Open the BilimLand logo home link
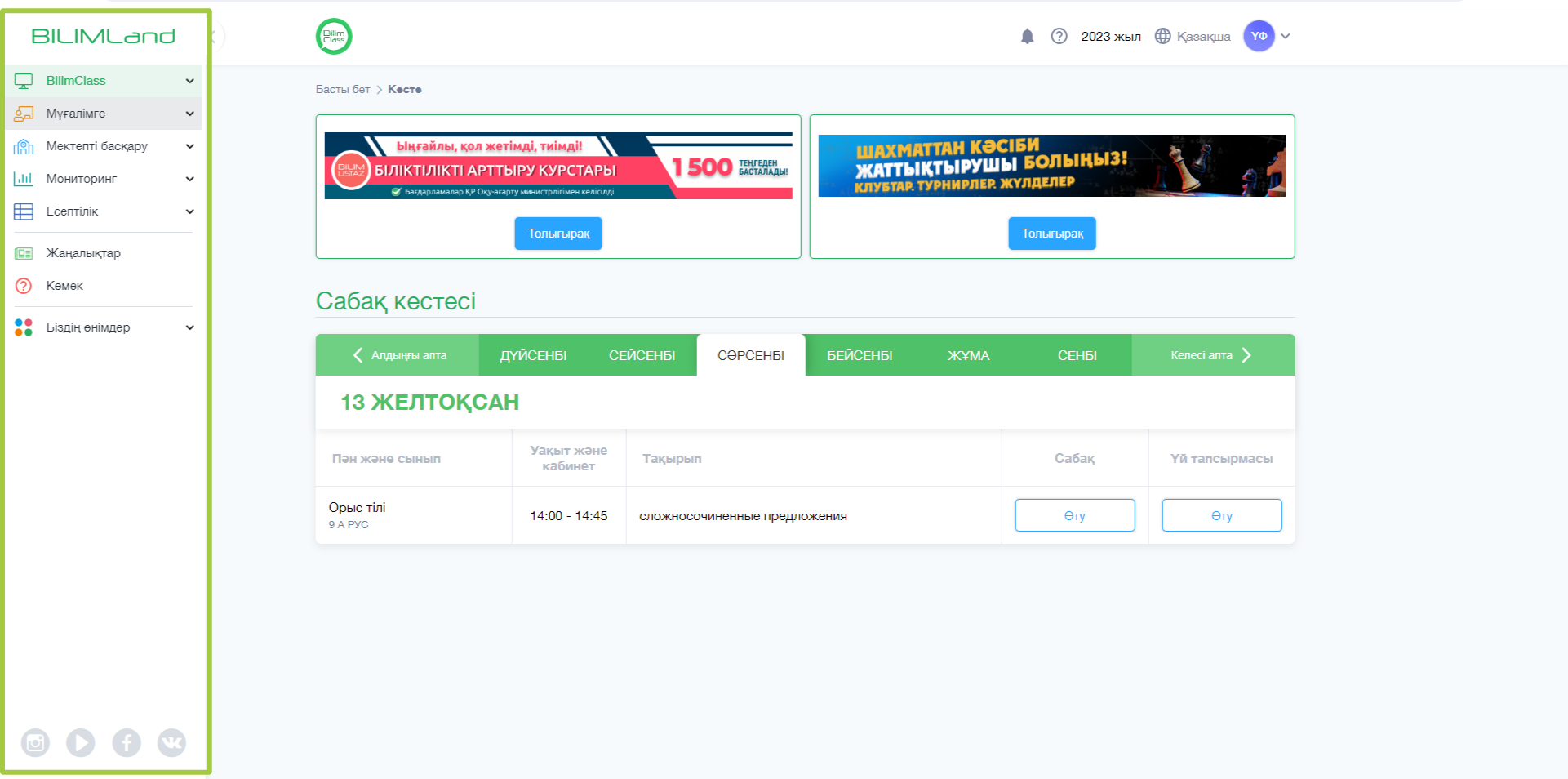 point(103,36)
